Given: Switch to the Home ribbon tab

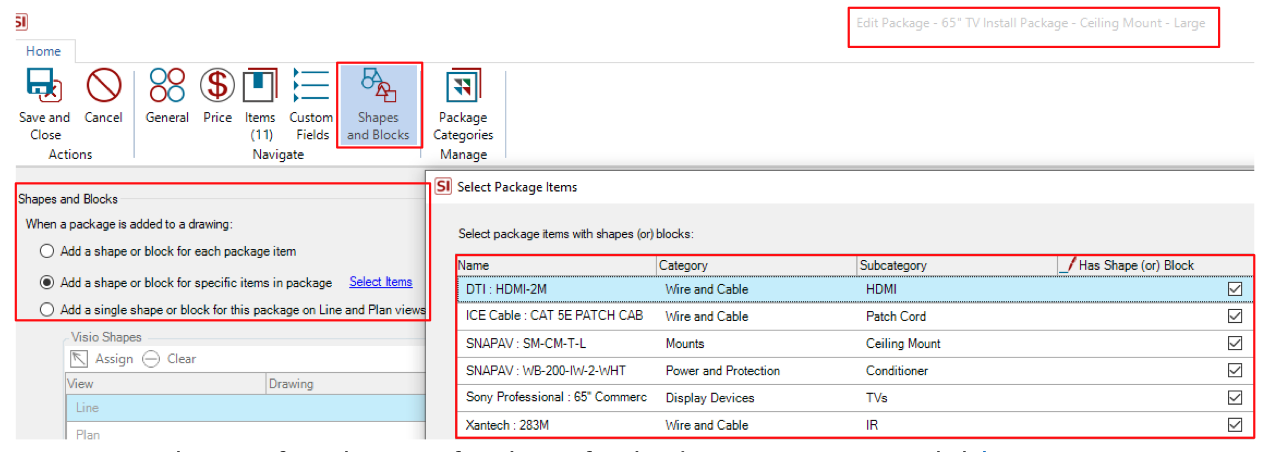Looking at the screenshot, I should (43, 51).
